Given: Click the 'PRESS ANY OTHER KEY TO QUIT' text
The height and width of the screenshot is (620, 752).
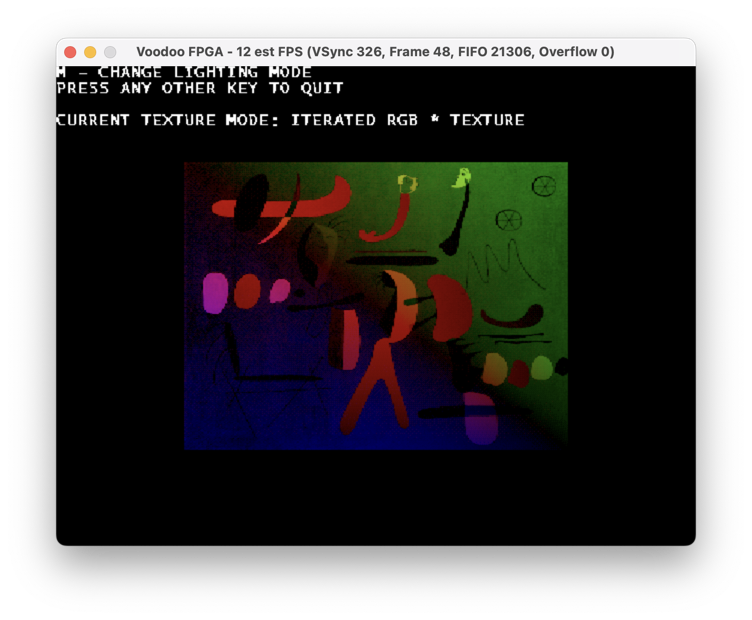Looking at the screenshot, I should point(200,88).
